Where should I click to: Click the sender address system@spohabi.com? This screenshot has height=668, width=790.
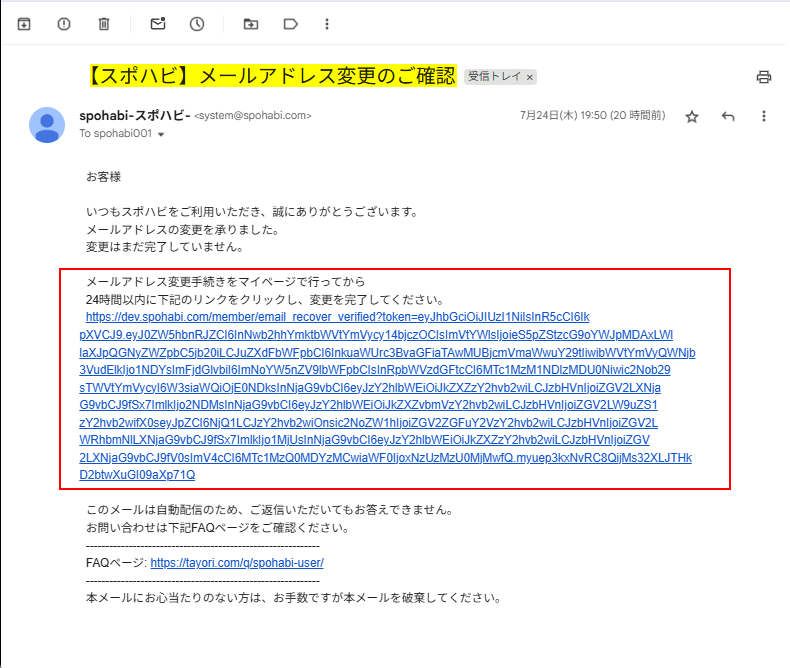[x=253, y=115]
